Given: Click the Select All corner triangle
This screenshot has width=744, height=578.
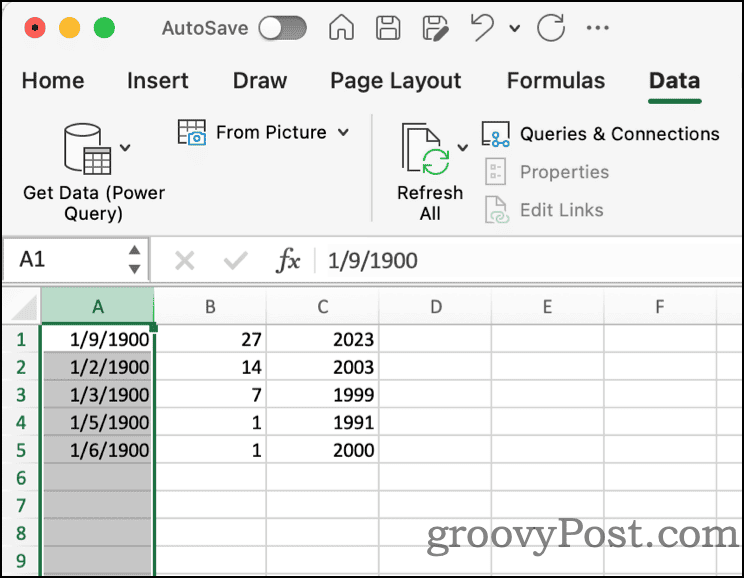Looking at the screenshot, I should point(22,307).
